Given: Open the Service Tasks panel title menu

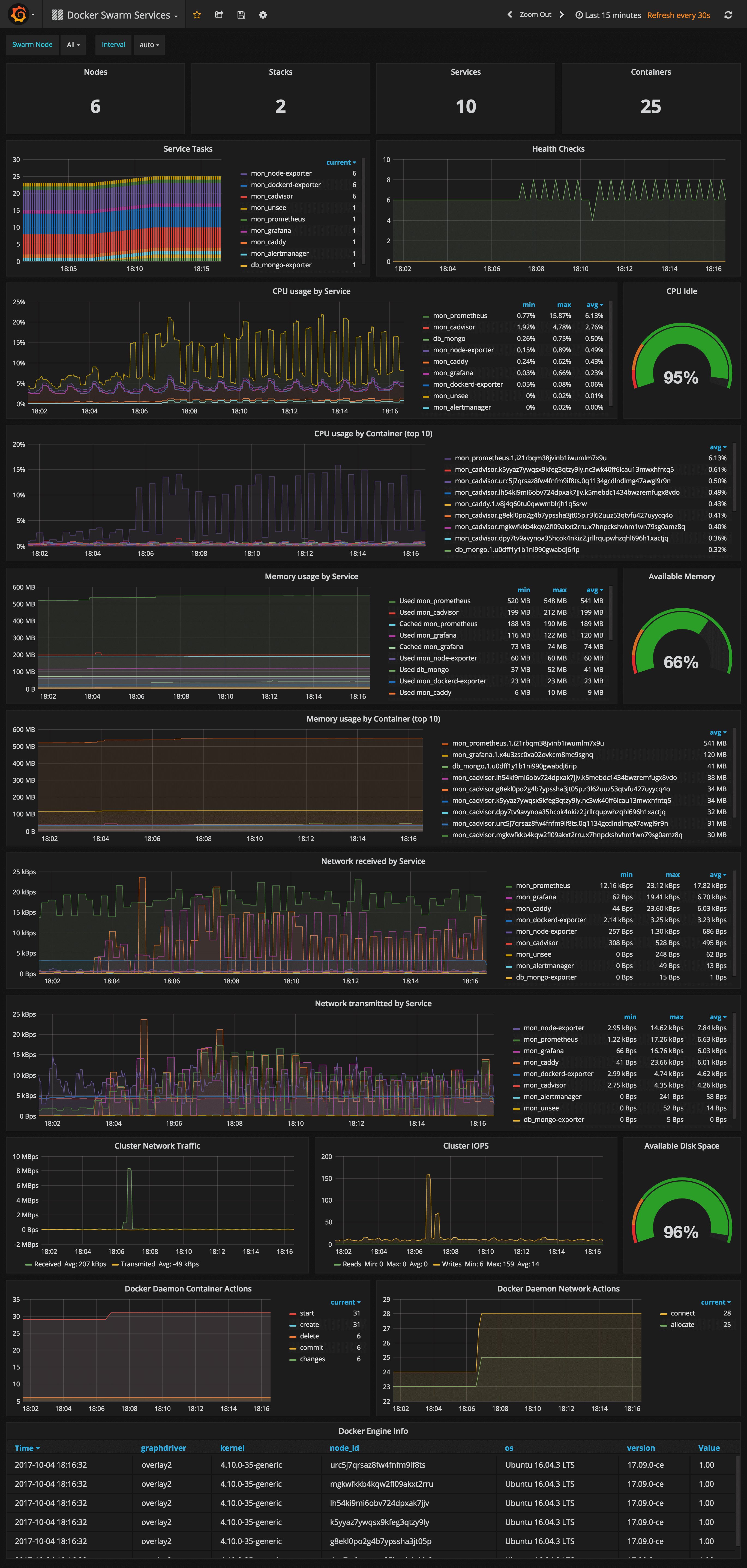Looking at the screenshot, I should click(x=188, y=149).
